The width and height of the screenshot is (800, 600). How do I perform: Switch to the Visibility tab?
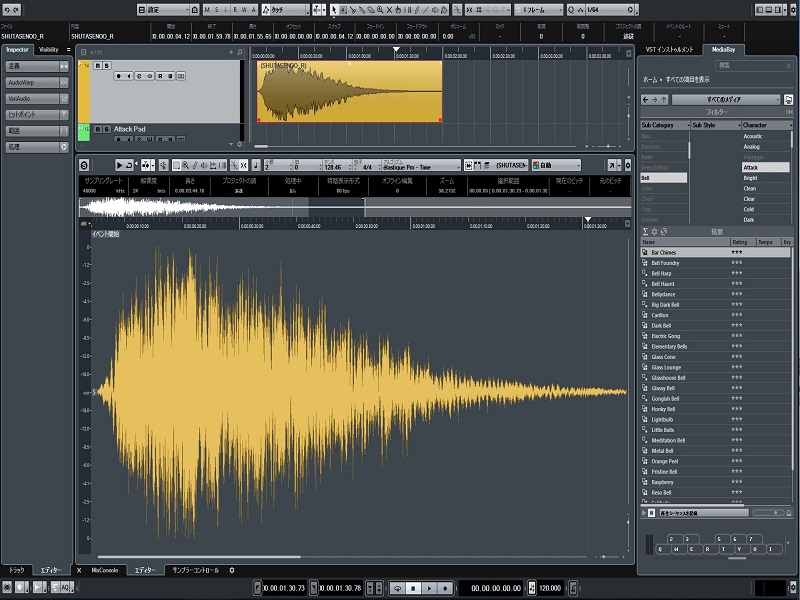click(x=49, y=49)
